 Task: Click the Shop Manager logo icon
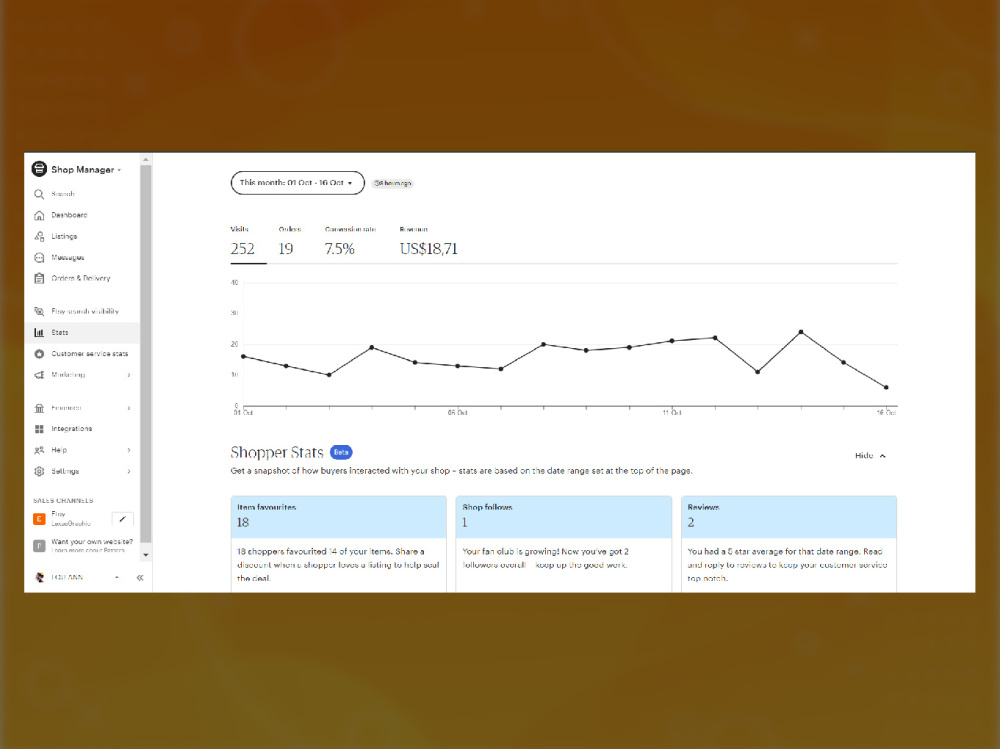(x=39, y=169)
